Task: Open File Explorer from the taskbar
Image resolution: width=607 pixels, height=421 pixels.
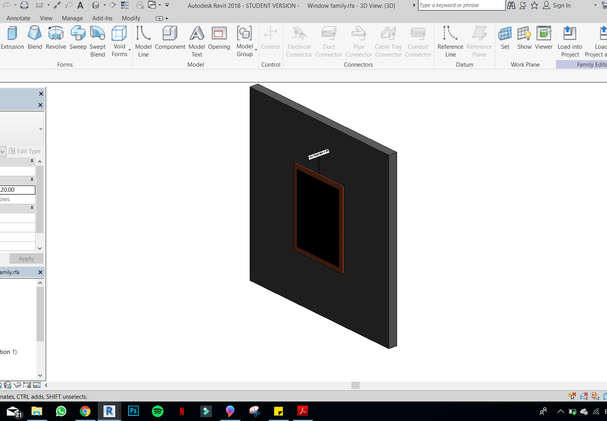Action: (37, 411)
